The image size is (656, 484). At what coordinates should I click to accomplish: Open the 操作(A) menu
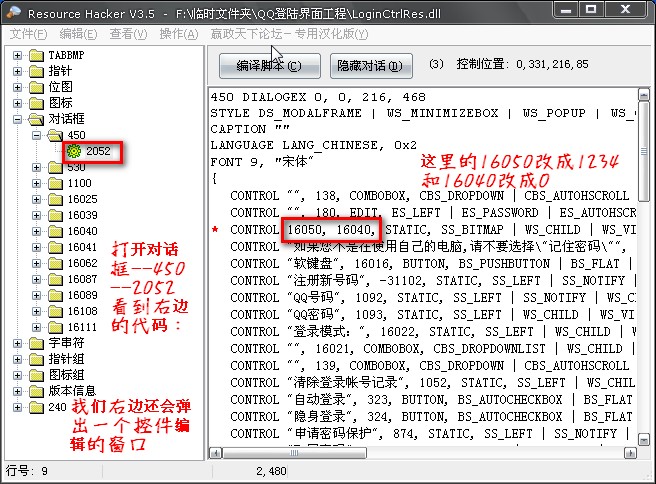178,34
